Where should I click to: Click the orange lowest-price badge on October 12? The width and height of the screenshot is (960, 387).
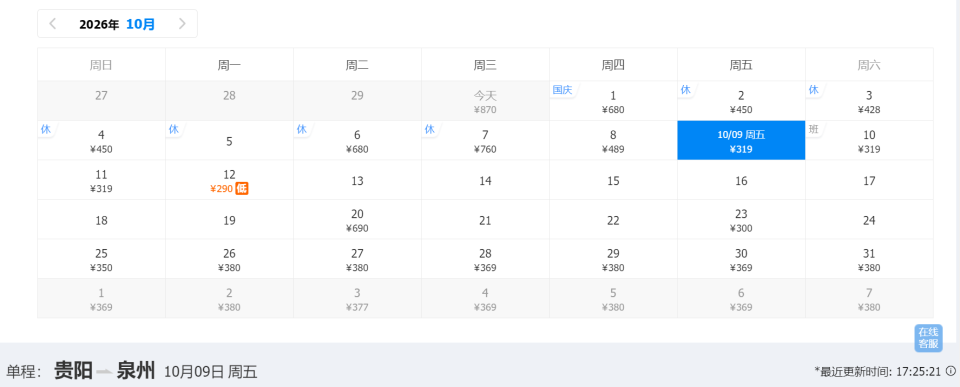(242, 189)
